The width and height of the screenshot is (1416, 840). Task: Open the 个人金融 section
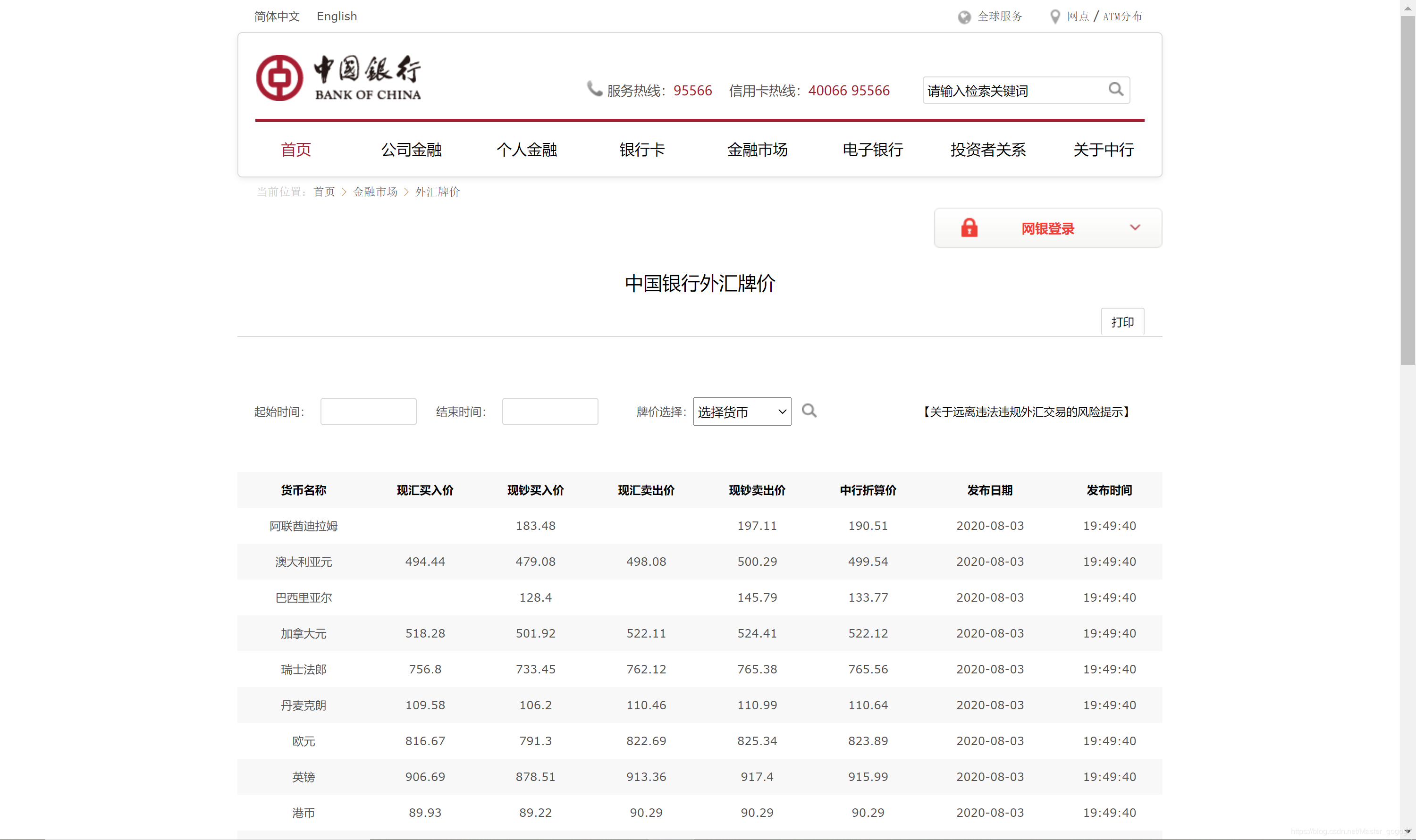click(x=527, y=150)
